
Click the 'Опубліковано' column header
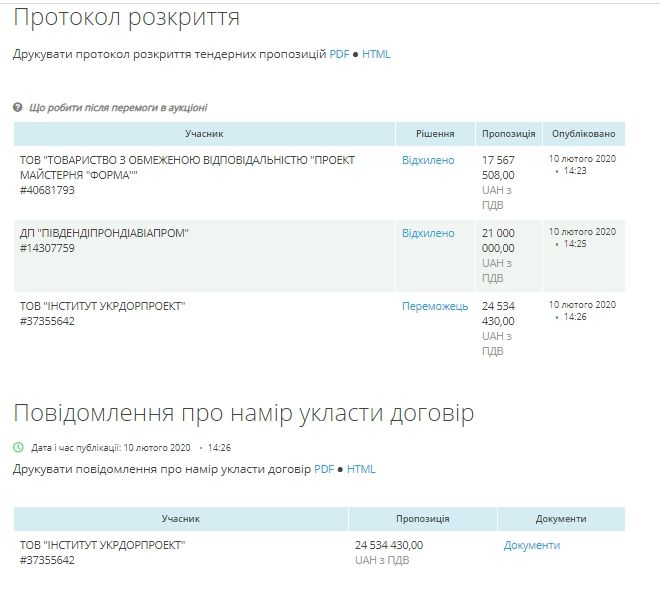point(583,134)
